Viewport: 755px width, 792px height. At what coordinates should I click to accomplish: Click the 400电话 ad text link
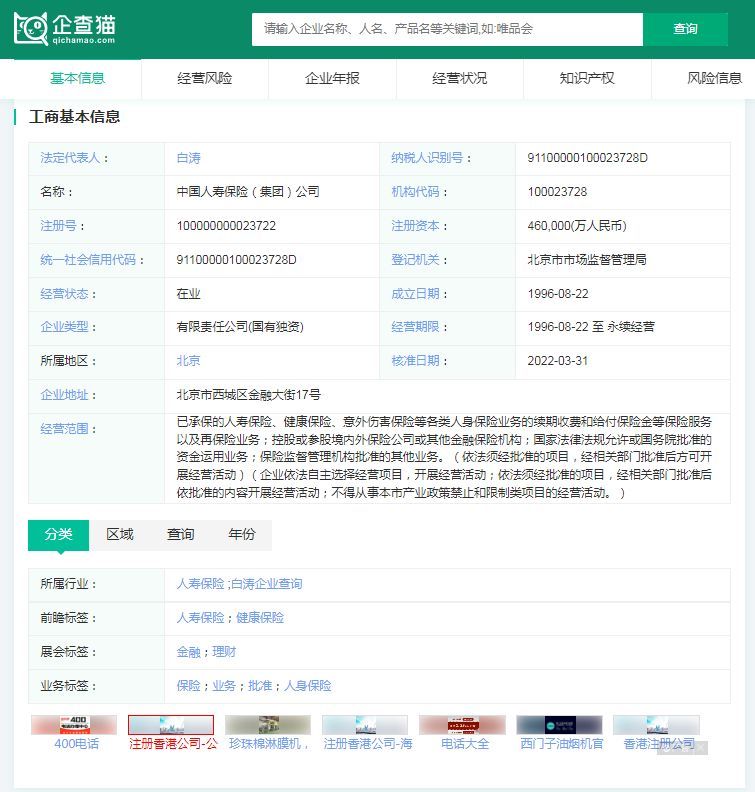pos(77,744)
